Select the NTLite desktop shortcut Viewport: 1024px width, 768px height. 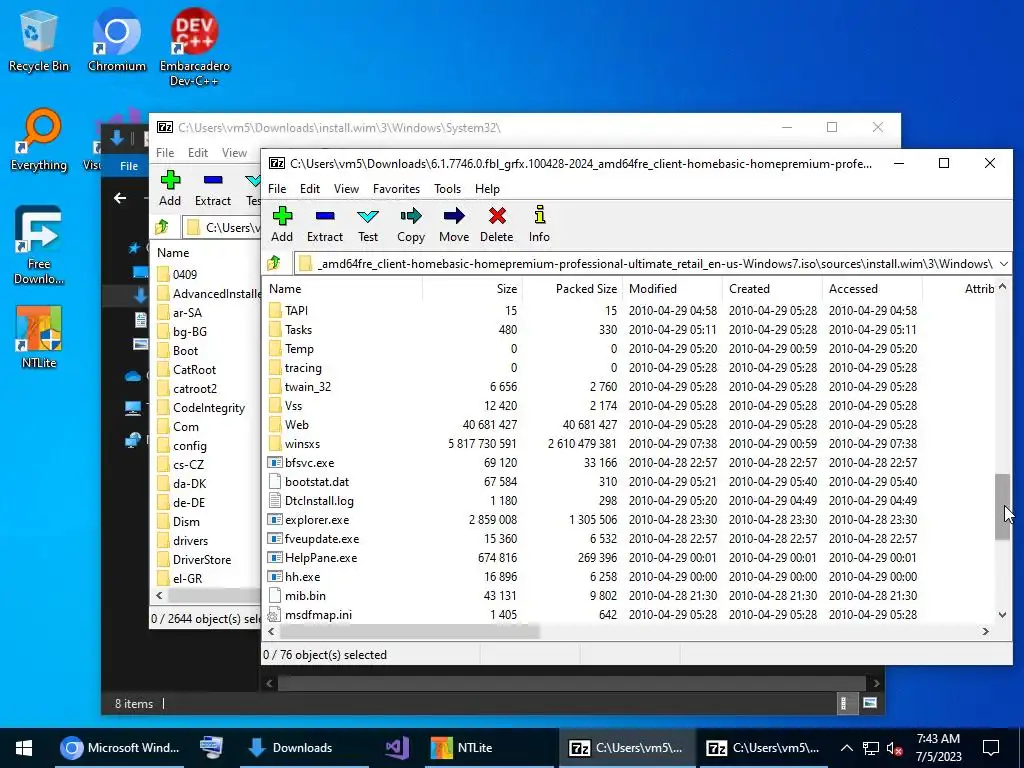coord(39,338)
